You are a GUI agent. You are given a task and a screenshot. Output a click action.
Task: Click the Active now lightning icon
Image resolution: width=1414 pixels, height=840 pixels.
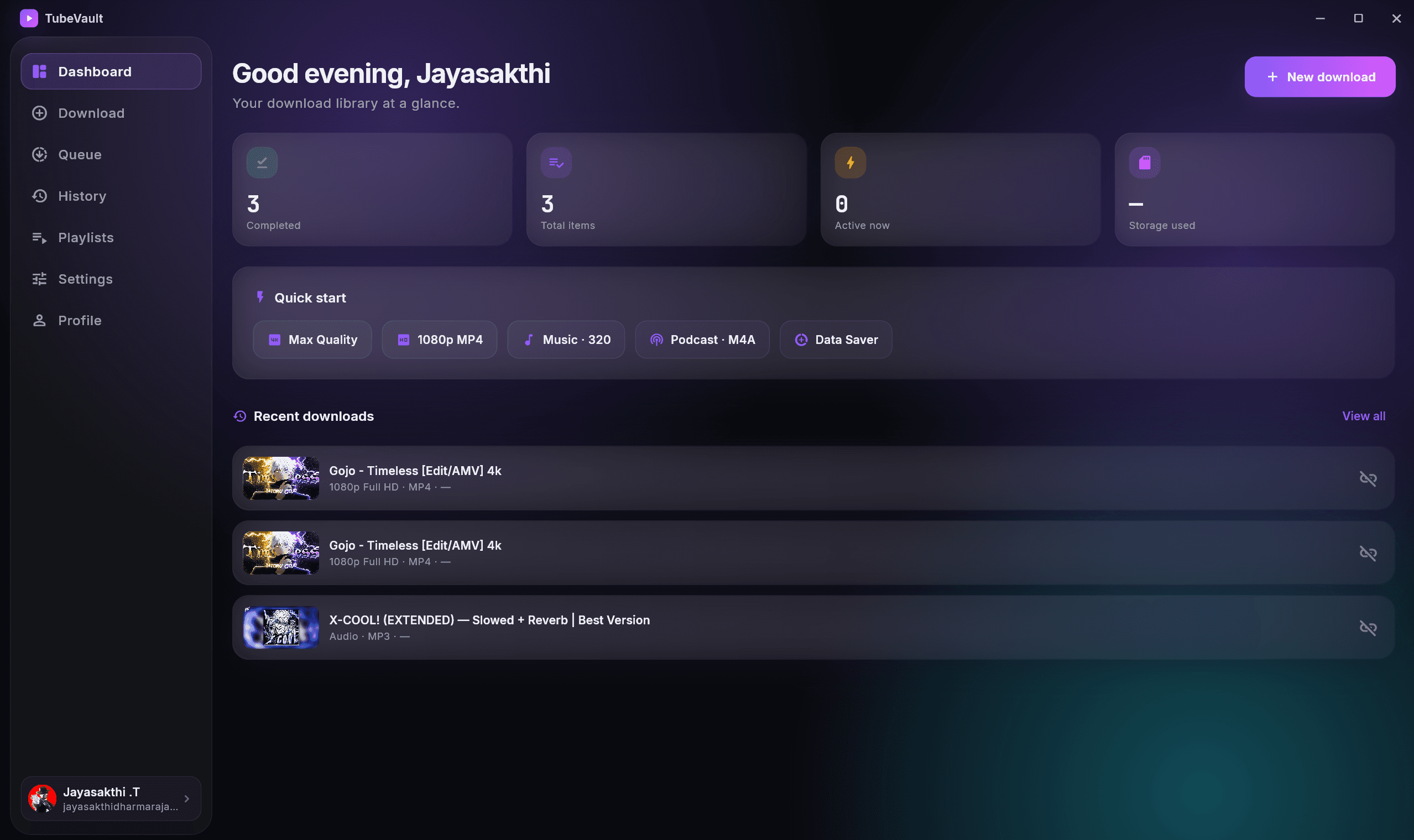tap(850, 163)
